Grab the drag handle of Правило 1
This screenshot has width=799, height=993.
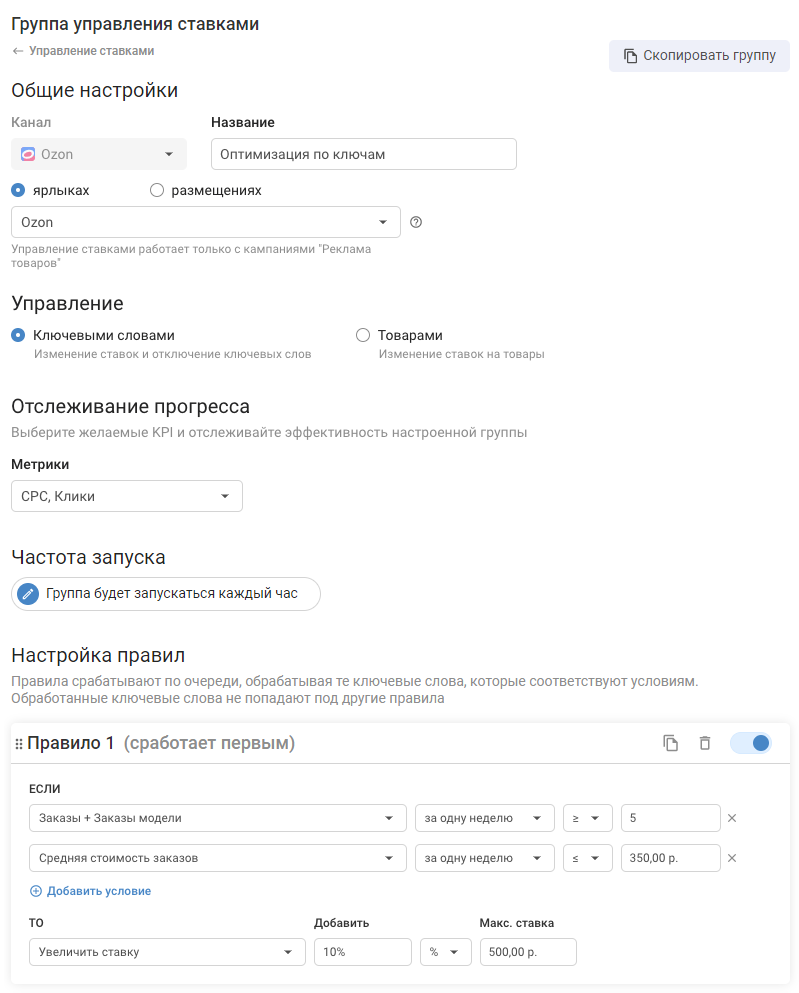(x=21, y=743)
